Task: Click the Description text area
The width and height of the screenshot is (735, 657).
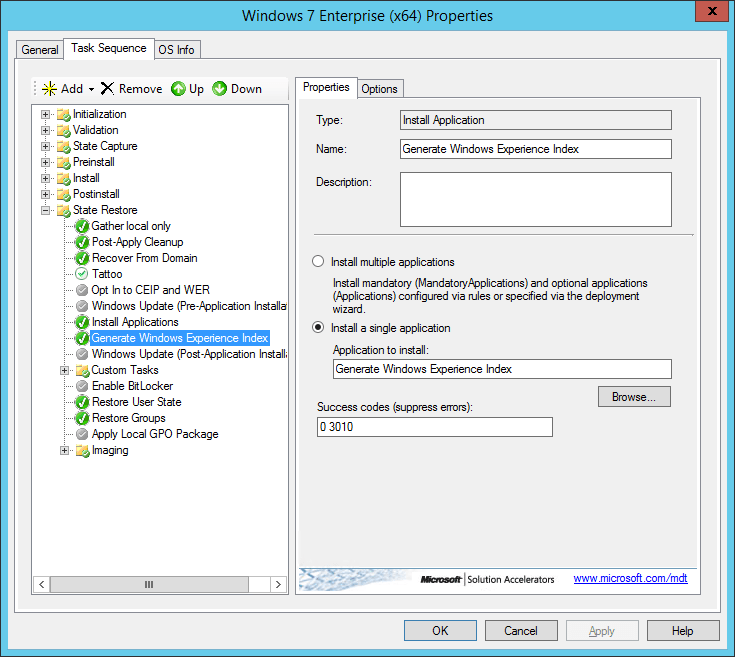Action: tap(535, 199)
